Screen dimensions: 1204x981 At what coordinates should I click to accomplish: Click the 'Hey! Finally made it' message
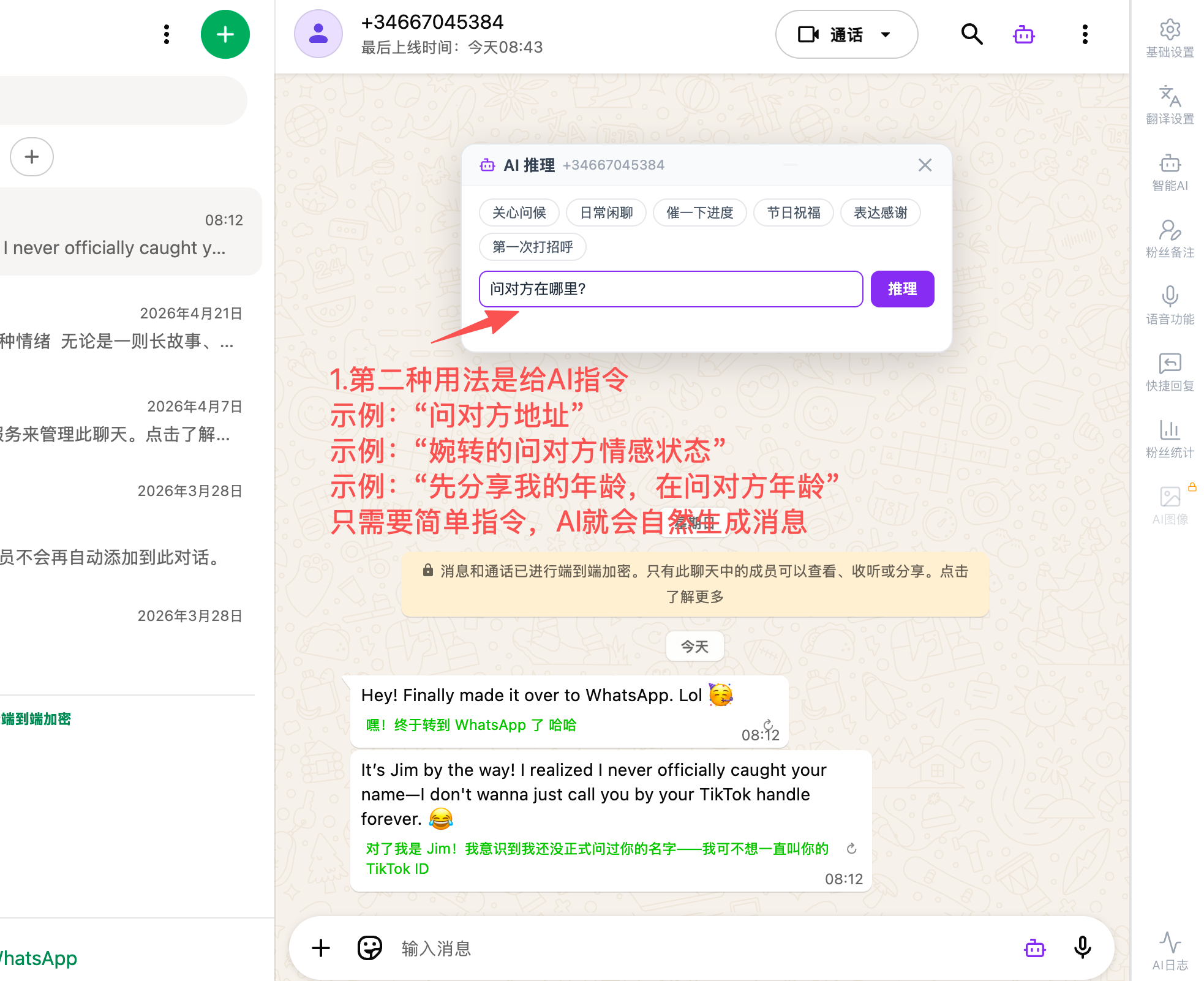coord(569,712)
